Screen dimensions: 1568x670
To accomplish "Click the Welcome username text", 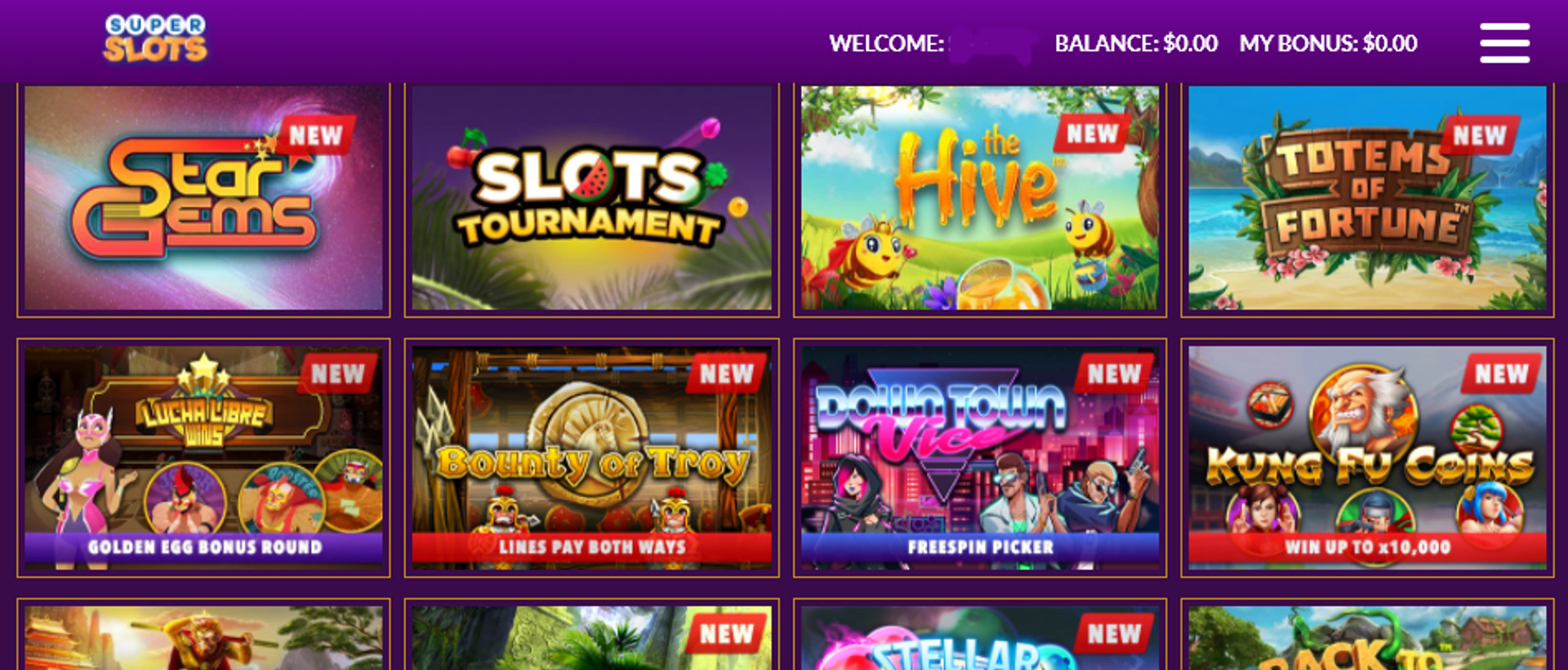I will pos(933,43).
